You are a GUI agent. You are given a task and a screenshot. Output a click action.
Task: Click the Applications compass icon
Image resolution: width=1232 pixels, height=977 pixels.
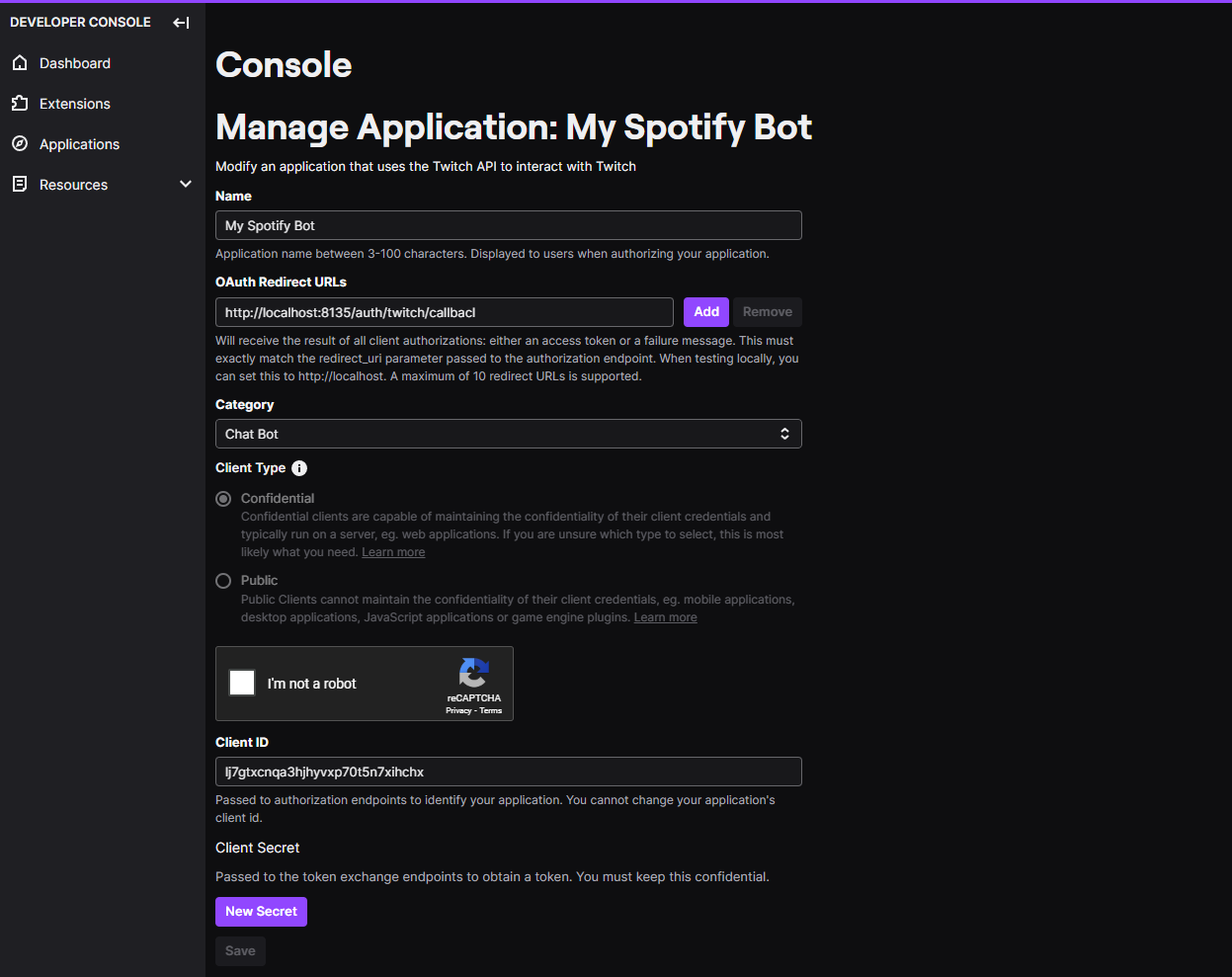pyautogui.click(x=20, y=144)
